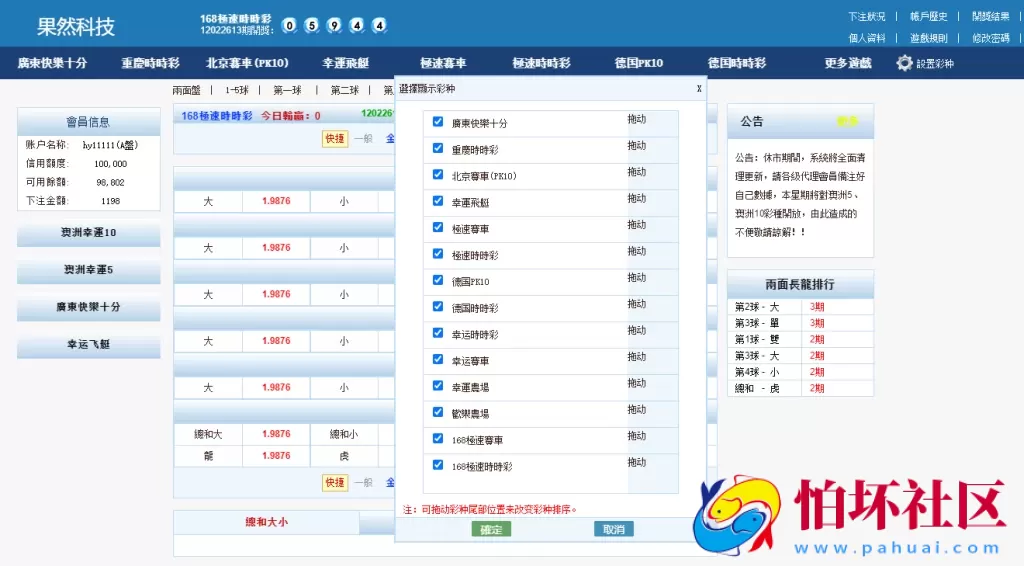This screenshot has width=1024, height=566.
Task: Open the 修改密碼 link
Action: [x=991, y=39]
